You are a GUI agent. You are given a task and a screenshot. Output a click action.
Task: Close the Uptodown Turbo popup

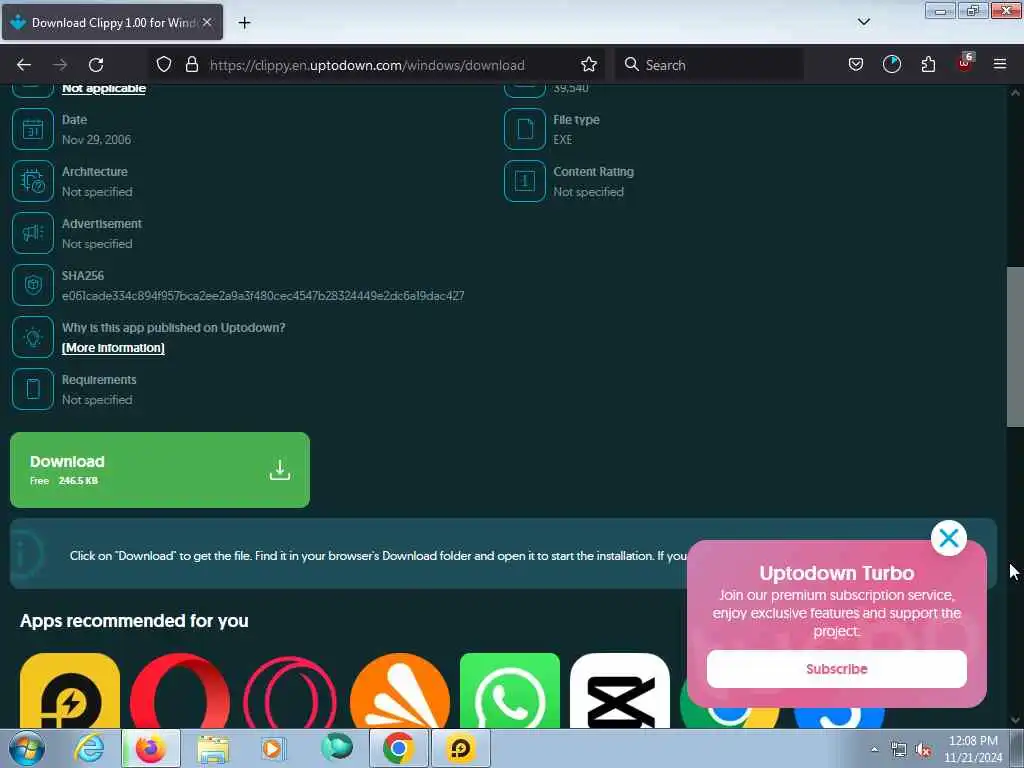click(948, 538)
